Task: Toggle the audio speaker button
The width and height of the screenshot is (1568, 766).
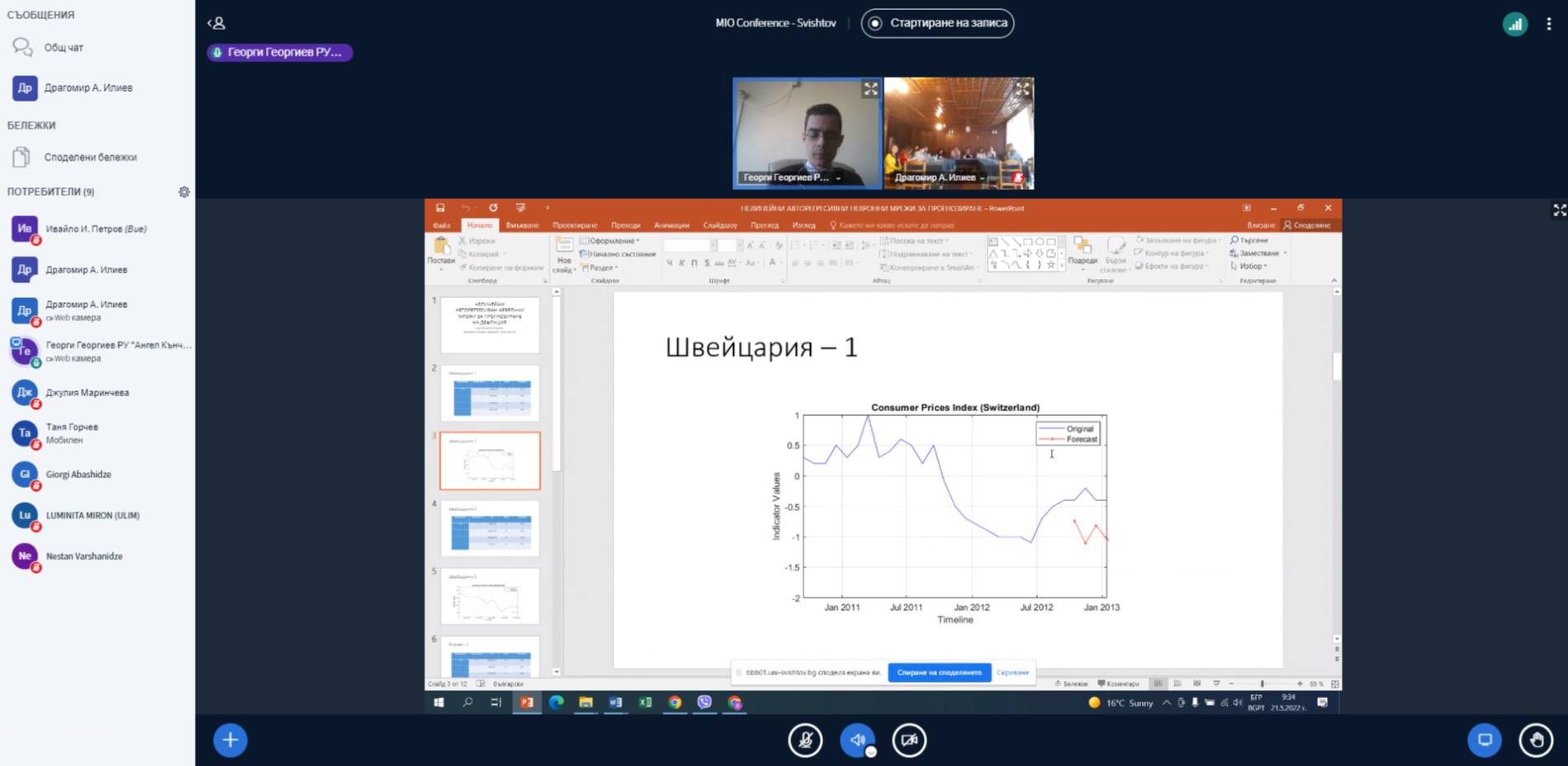Action: [857, 740]
